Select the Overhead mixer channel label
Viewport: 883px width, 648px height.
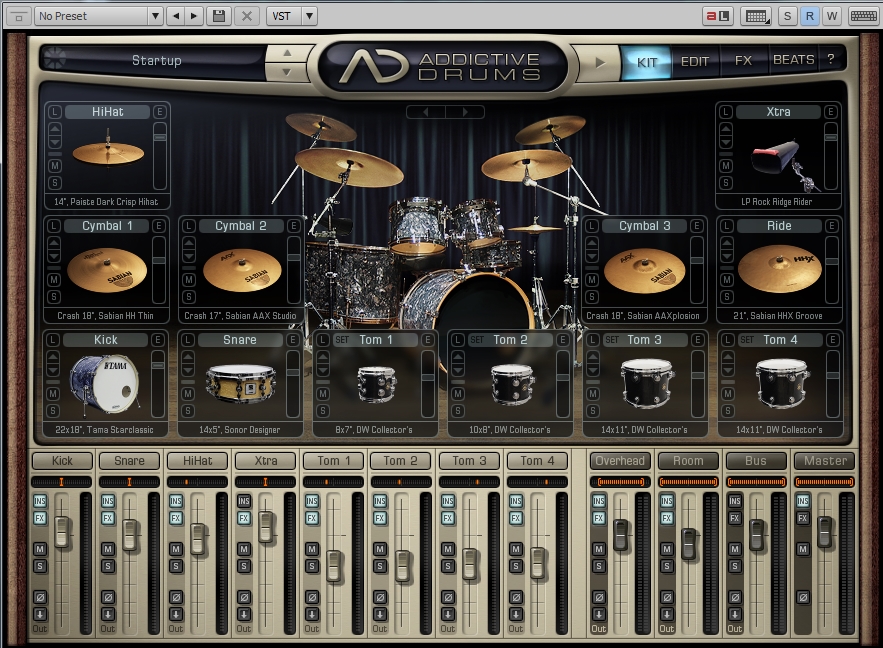[x=620, y=461]
